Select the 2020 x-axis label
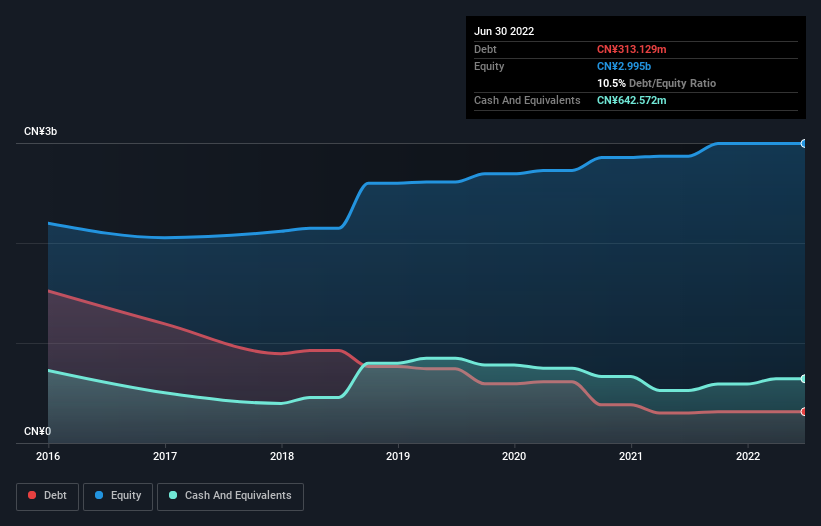Screen dimensions: 821x526 pyautogui.click(x=514, y=456)
